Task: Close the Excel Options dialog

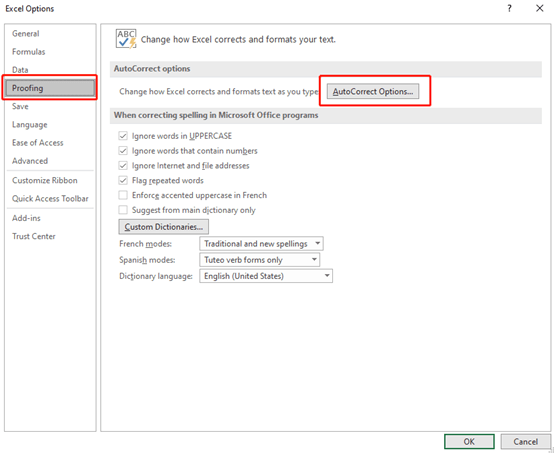Action: 539,8
